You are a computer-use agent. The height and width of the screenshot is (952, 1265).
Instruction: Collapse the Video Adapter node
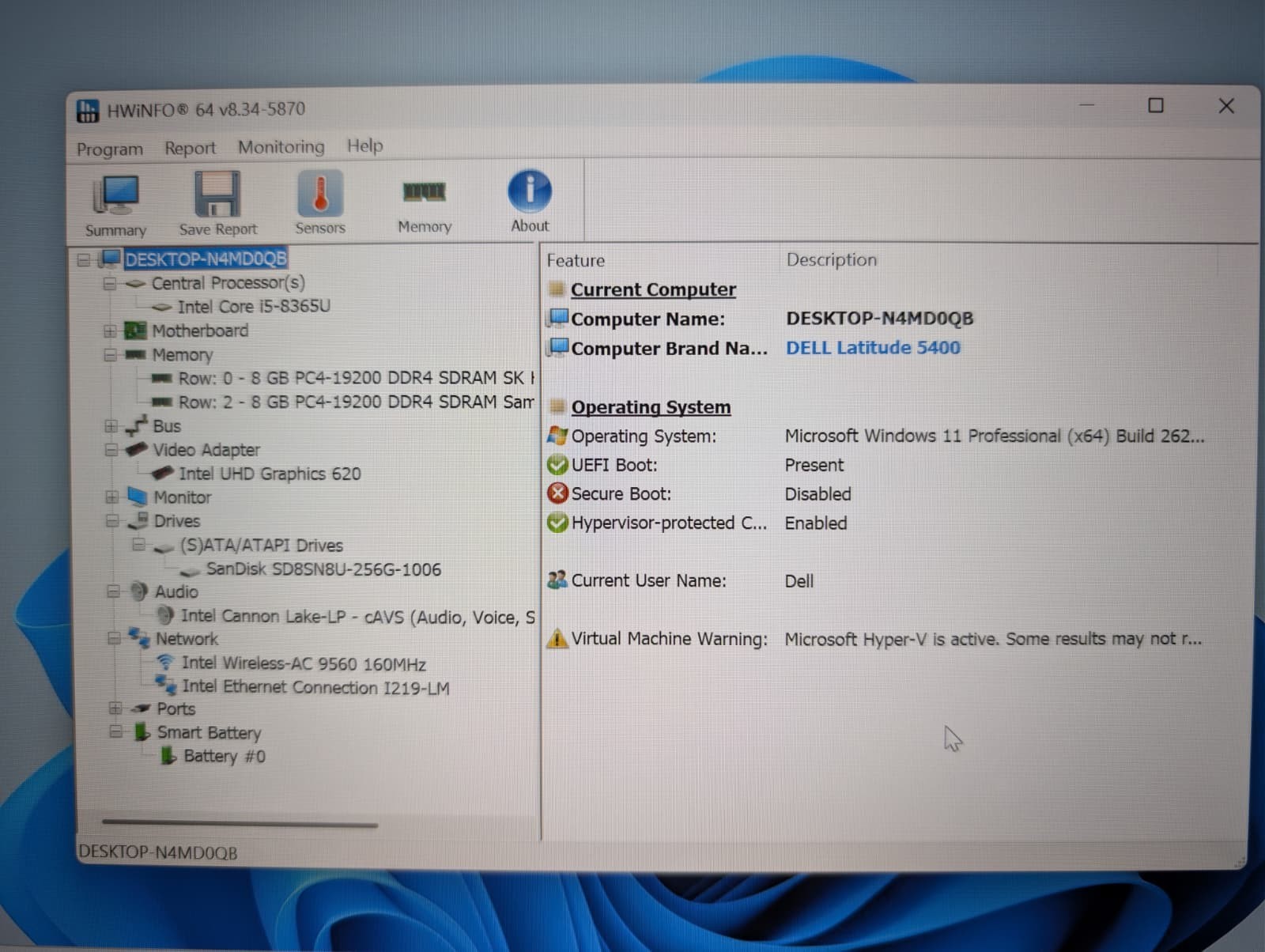(111, 449)
